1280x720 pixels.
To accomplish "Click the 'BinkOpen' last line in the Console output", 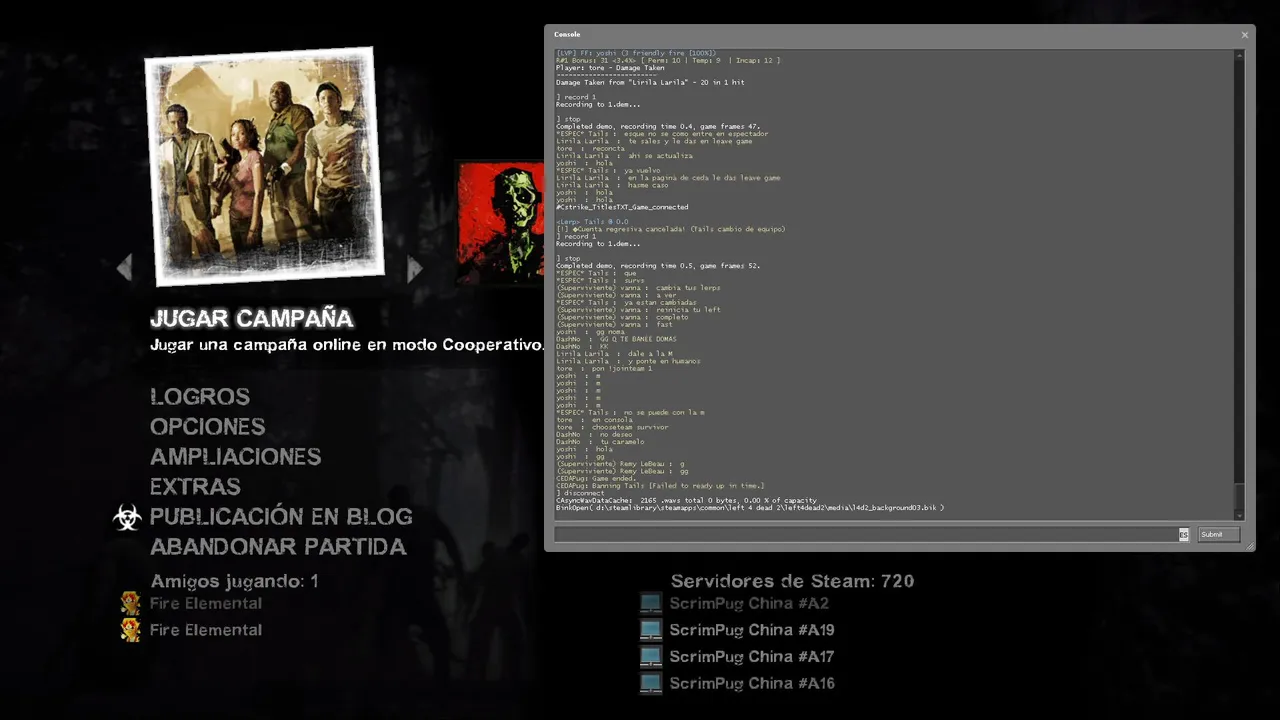I will tap(750, 508).
